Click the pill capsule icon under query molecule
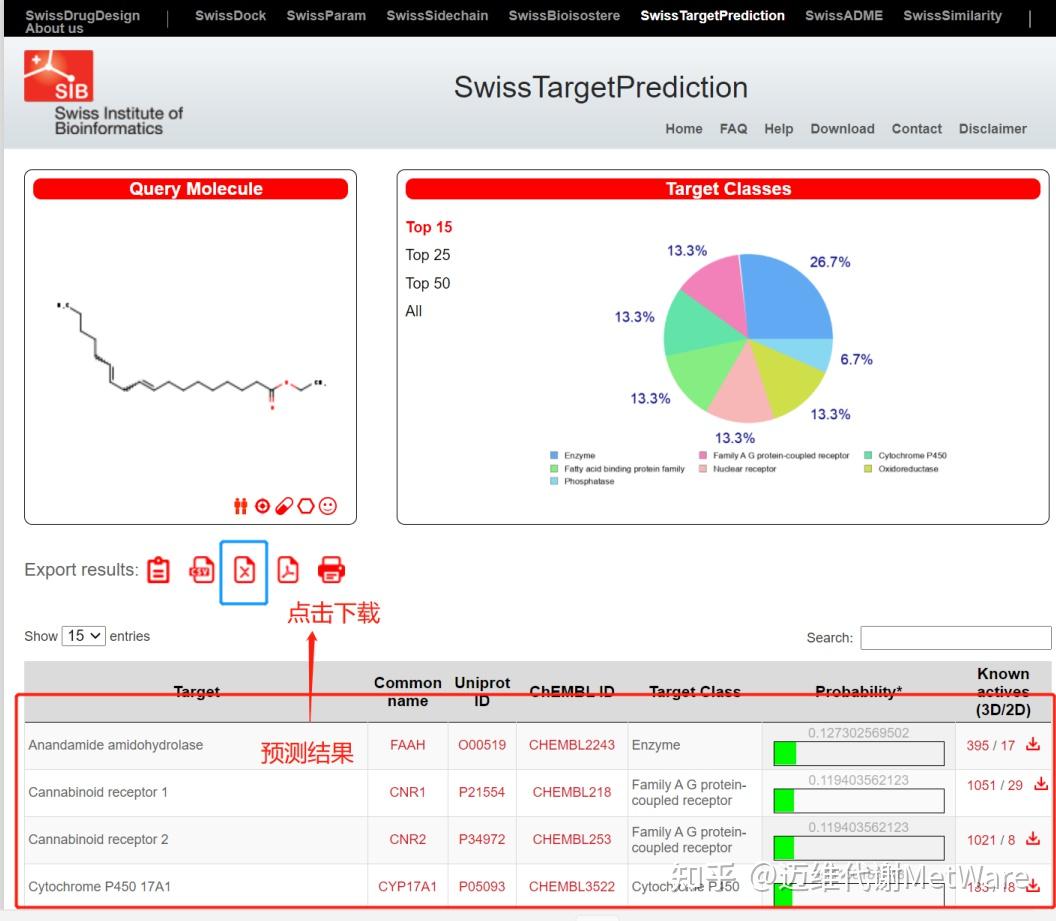Screen dimensions: 1056x921 (284, 506)
